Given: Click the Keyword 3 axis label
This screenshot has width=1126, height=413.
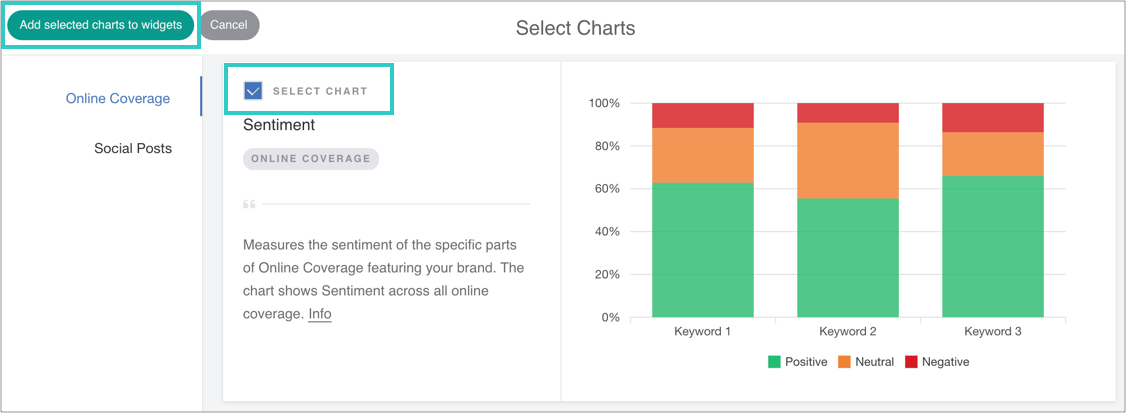Looking at the screenshot, I should click(992, 331).
